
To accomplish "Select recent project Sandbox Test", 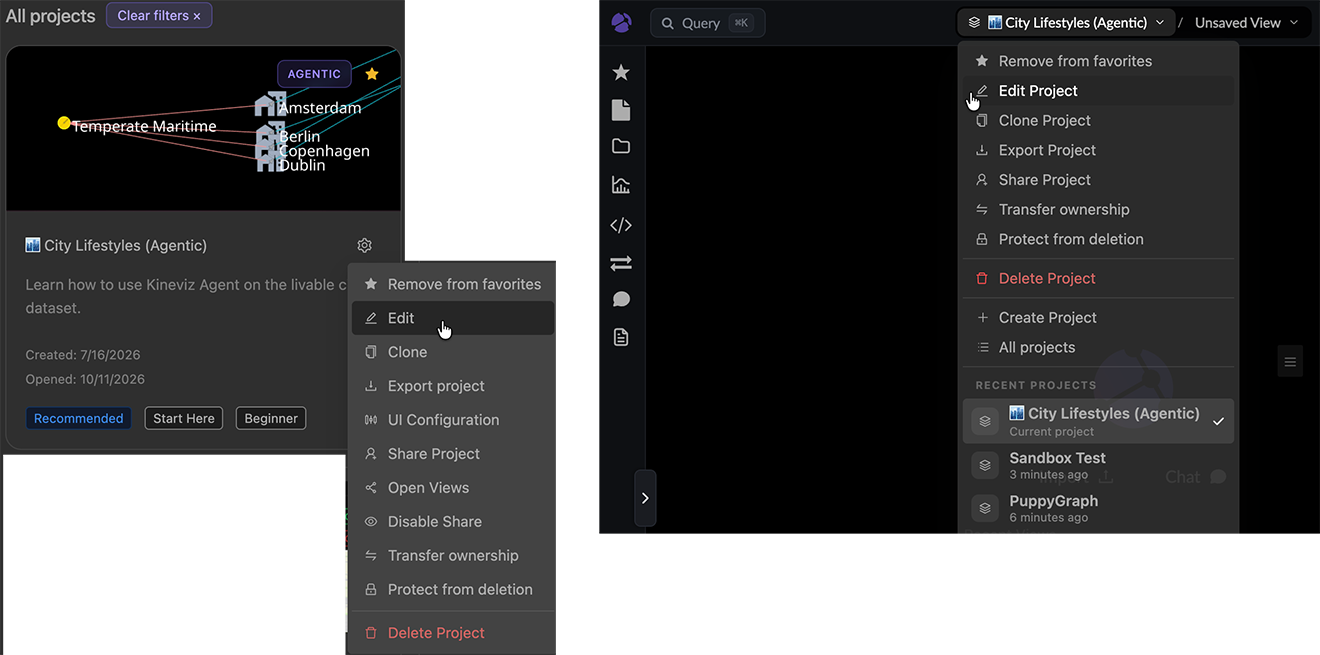I will 1098,465.
